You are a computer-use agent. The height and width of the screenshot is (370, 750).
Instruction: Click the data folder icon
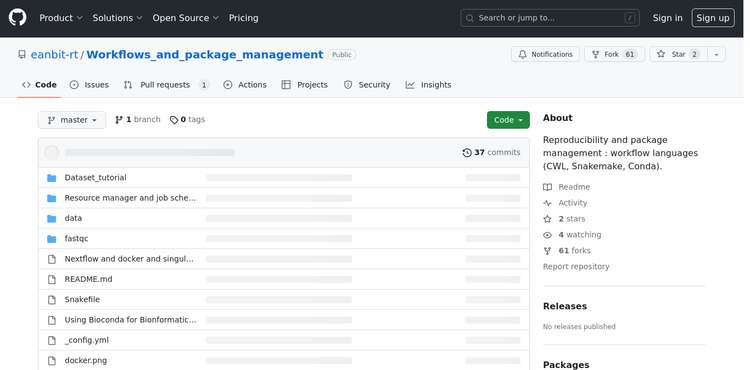coord(52,218)
